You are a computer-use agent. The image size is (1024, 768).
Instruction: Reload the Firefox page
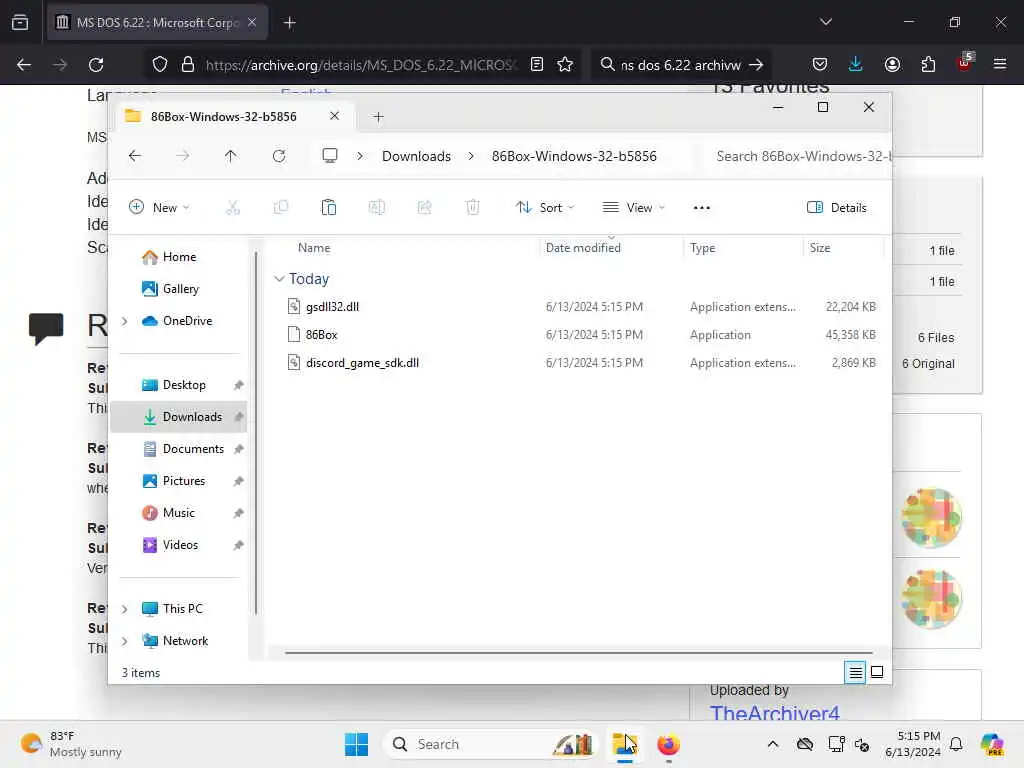point(96,65)
